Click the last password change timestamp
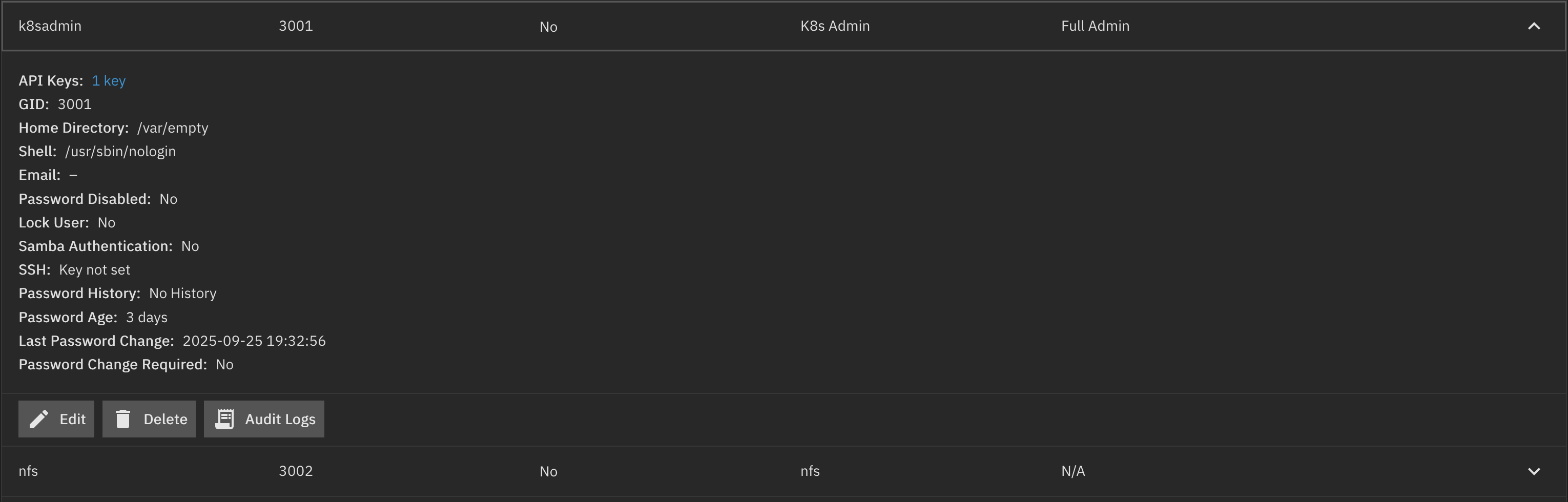Screen dimensions: 1568x502 (x=254, y=341)
